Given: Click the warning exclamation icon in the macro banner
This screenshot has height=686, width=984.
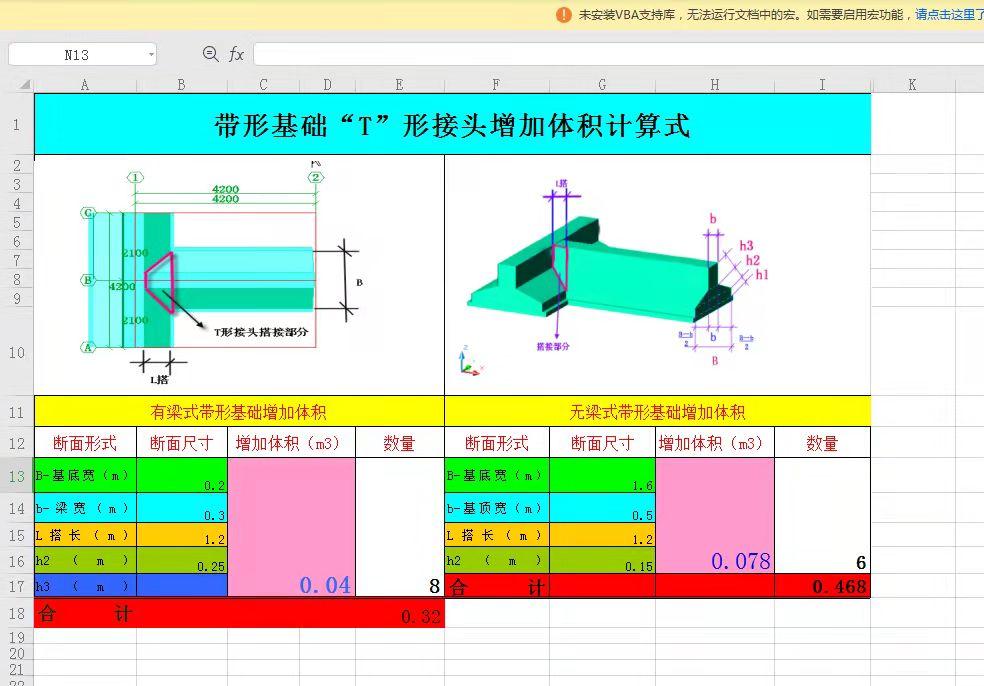Looking at the screenshot, I should tap(565, 16).
